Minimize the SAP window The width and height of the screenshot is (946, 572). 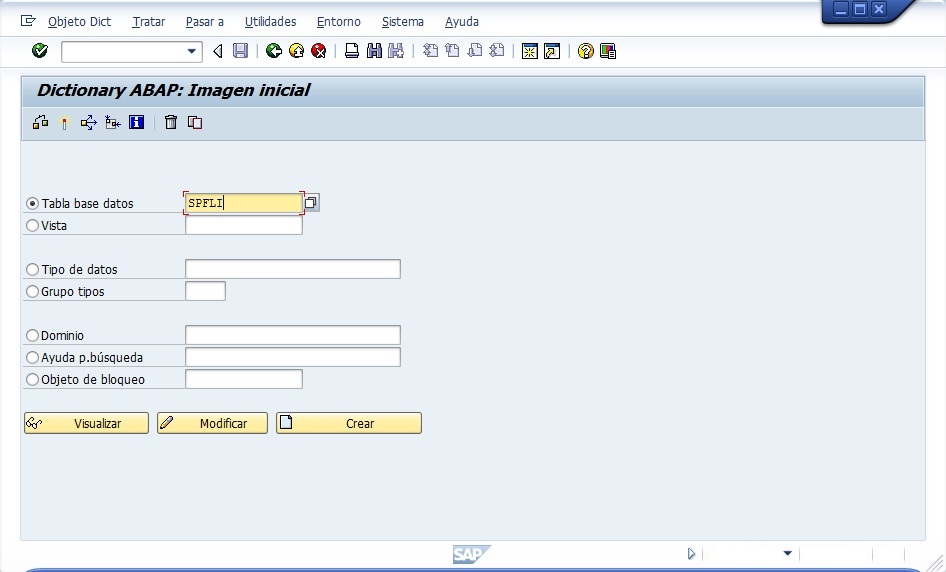(841, 9)
